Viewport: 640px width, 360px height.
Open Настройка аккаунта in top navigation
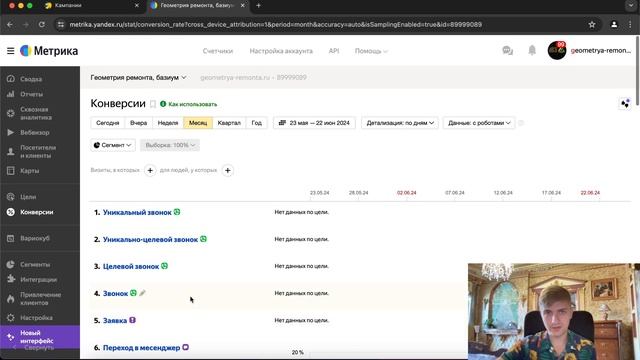coord(281,51)
